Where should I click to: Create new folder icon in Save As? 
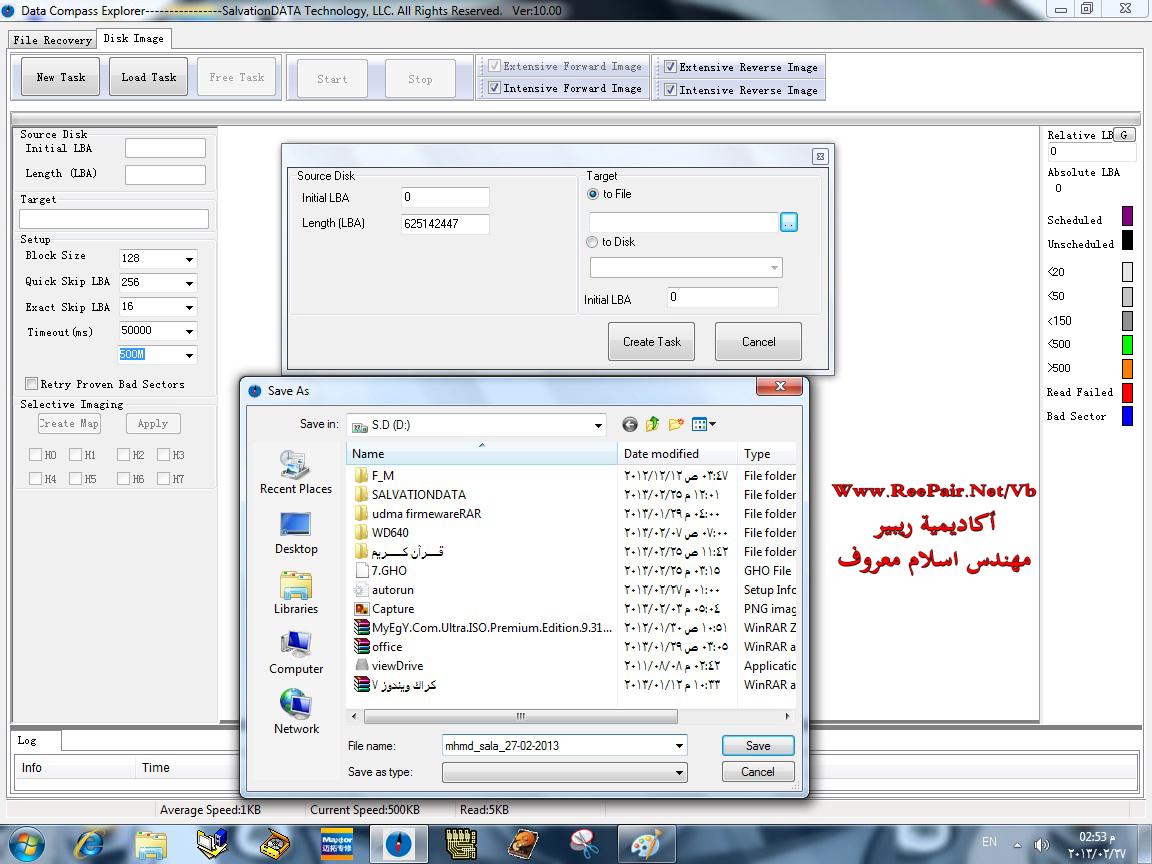tap(676, 424)
